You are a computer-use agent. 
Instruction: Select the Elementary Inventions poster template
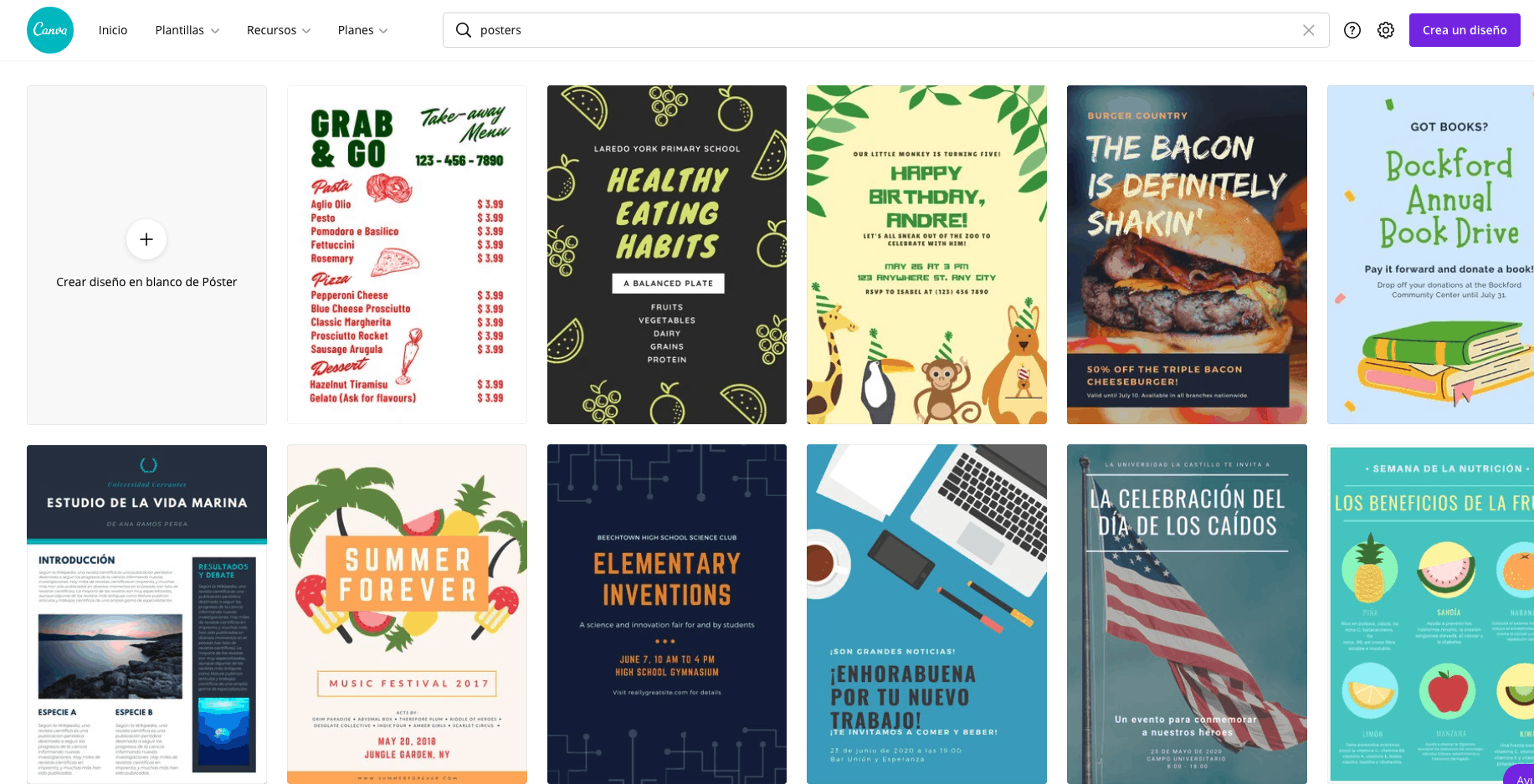tap(667, 614)
